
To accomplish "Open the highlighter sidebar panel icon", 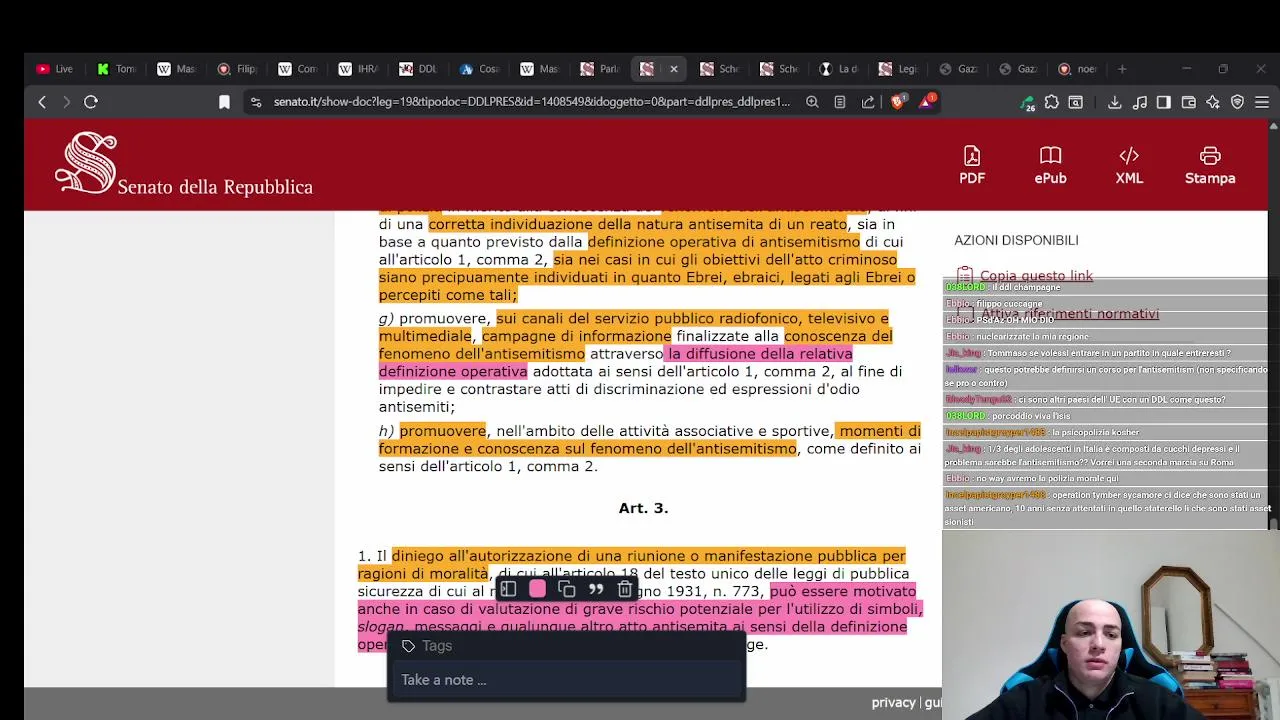I will point(508,589).
